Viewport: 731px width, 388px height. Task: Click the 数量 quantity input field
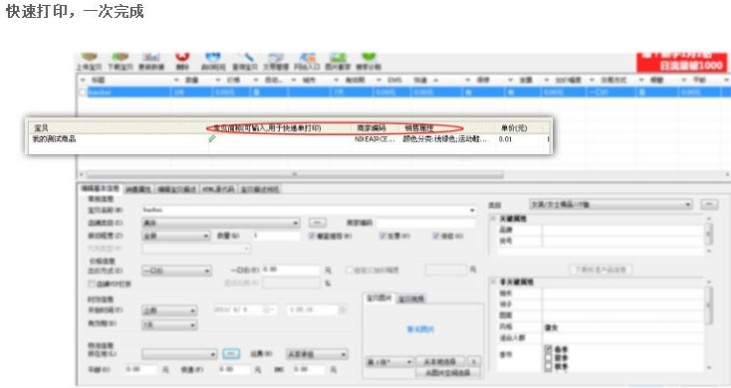coord(277,236)
